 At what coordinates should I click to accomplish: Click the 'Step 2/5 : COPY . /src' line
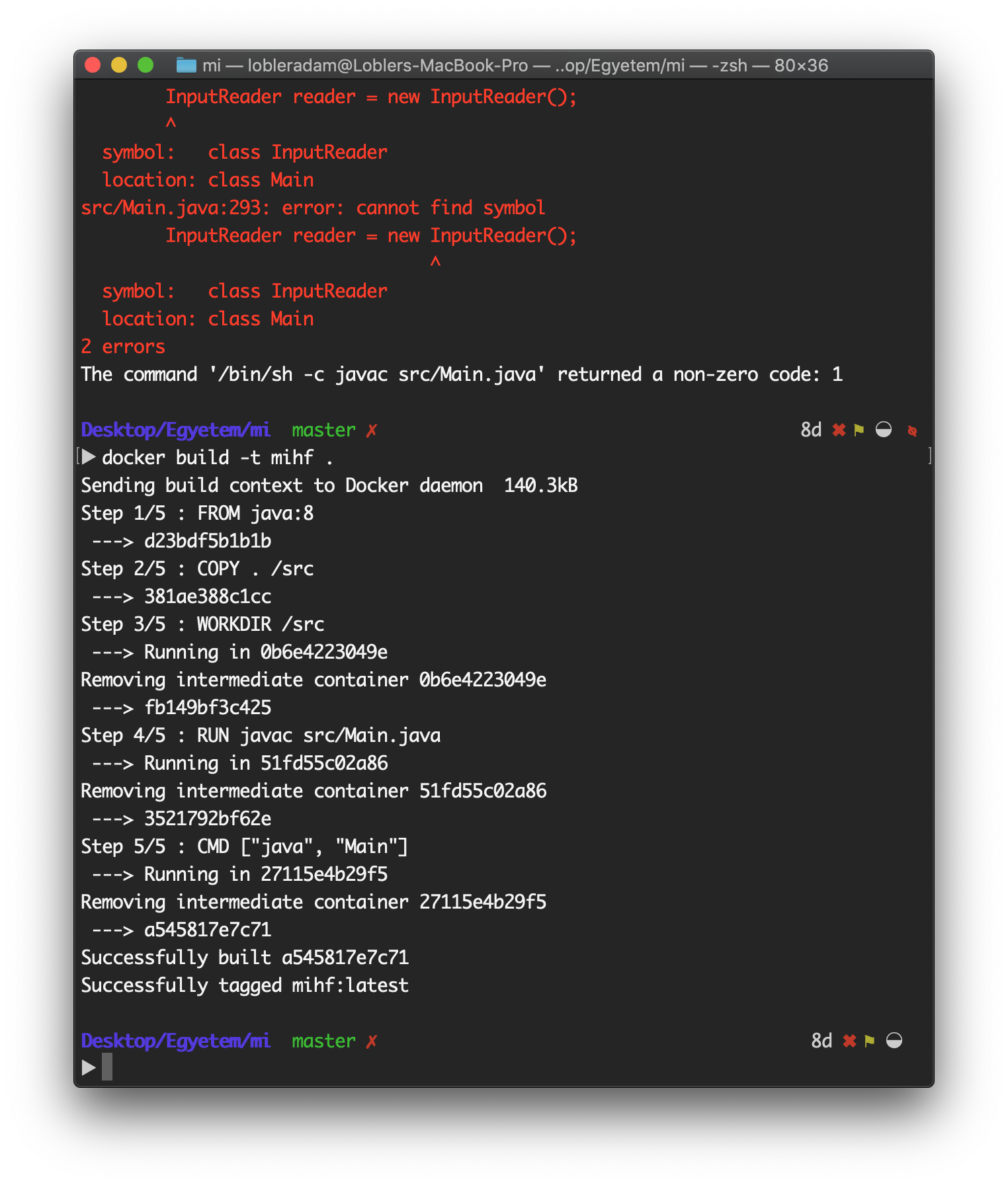197,569
